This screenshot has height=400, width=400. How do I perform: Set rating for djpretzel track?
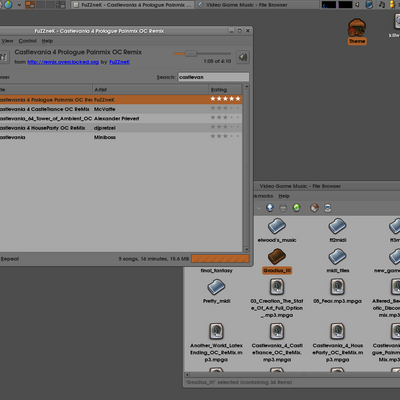point(225,127)
